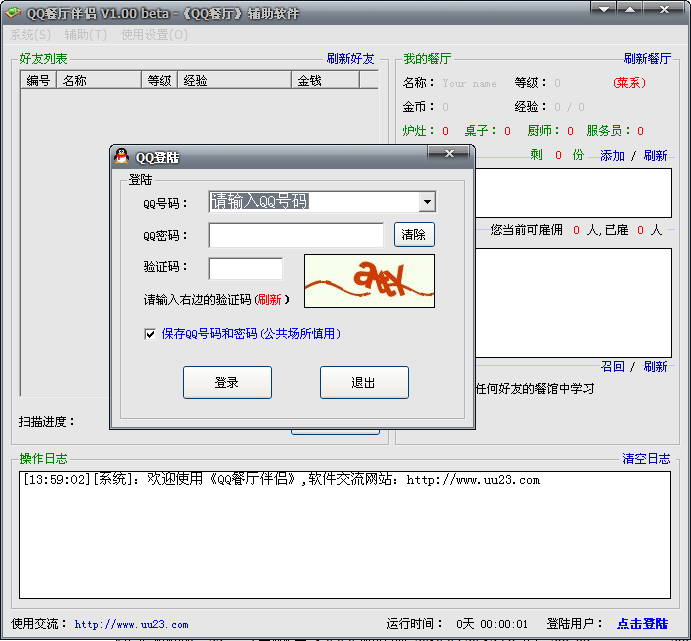The image size is (691, 641).
Task: Click the log entry text in 操作日志
Action: click(281, 479)
